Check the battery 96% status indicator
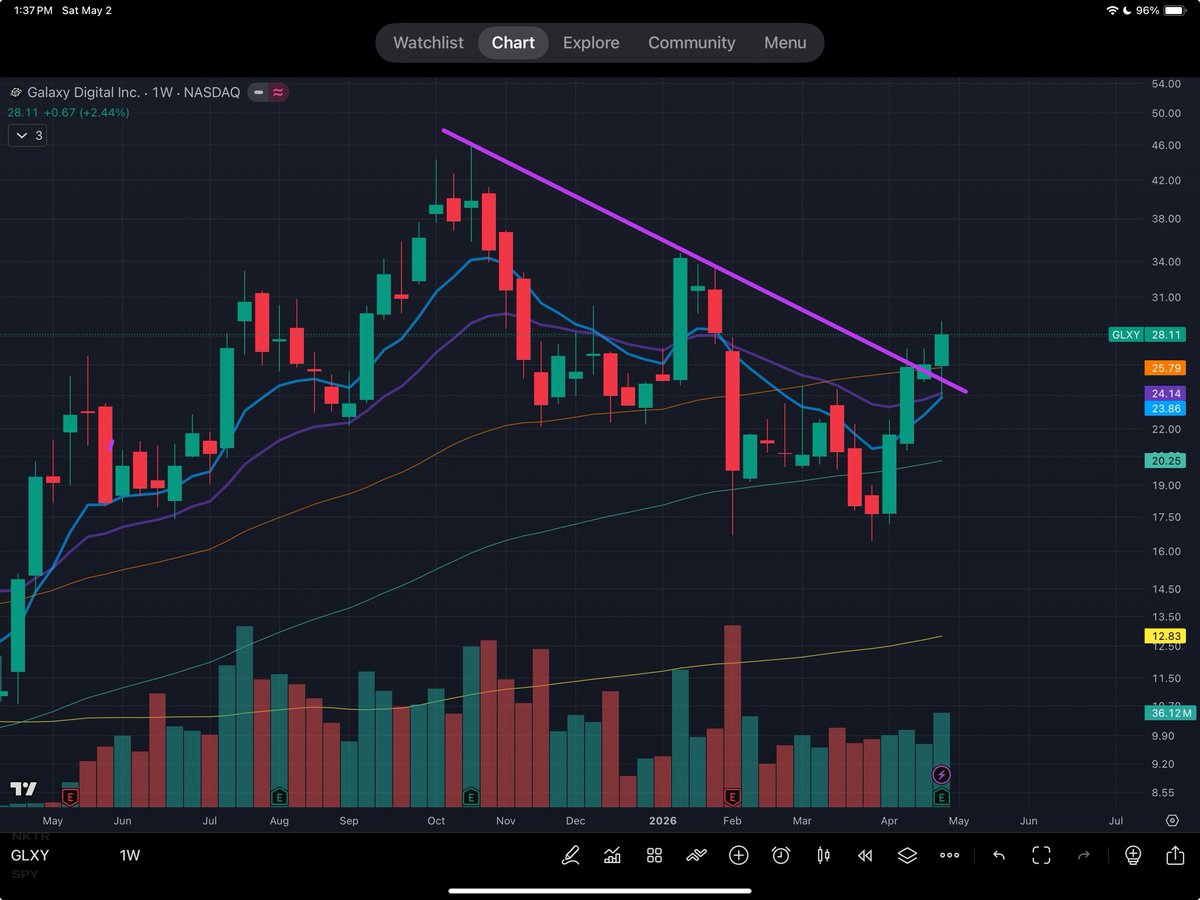Screen dimensions: 1200x900 coord(1158,9)
